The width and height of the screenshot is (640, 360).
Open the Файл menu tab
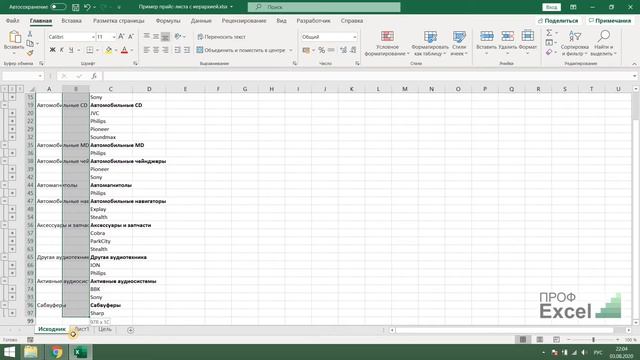(x=13, y=21)
